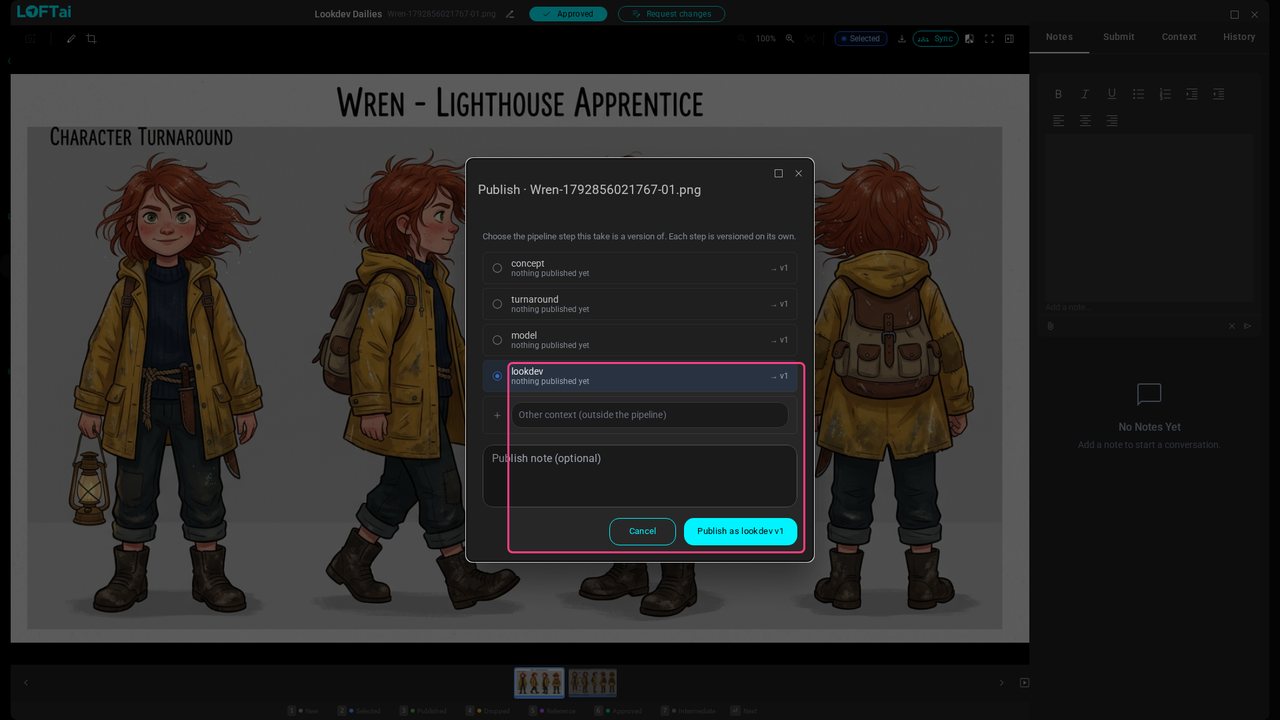Maximize the Publish dialog

(778, 173)
